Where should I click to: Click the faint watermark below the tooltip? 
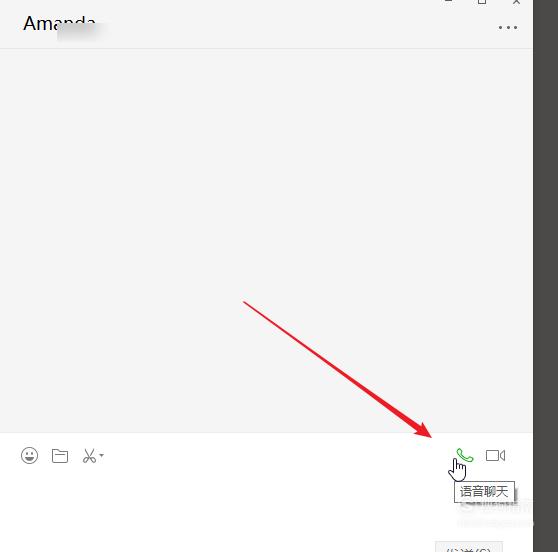(x=496, y=514)
